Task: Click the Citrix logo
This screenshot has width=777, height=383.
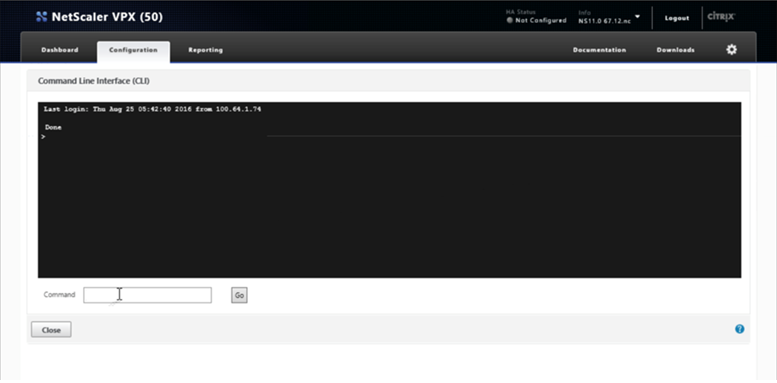Action: [x=721, y=16]
